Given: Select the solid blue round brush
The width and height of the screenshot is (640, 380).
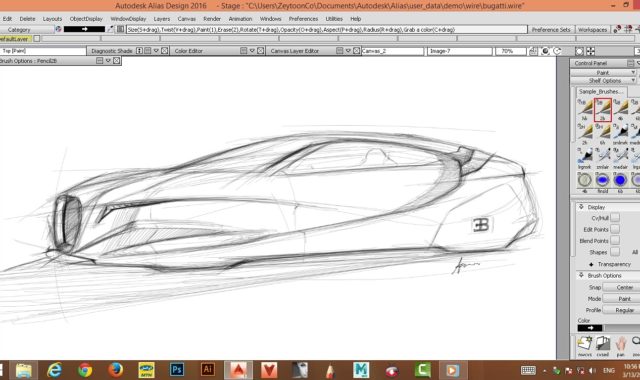Looking at the screenshot, I should point(620,180).
